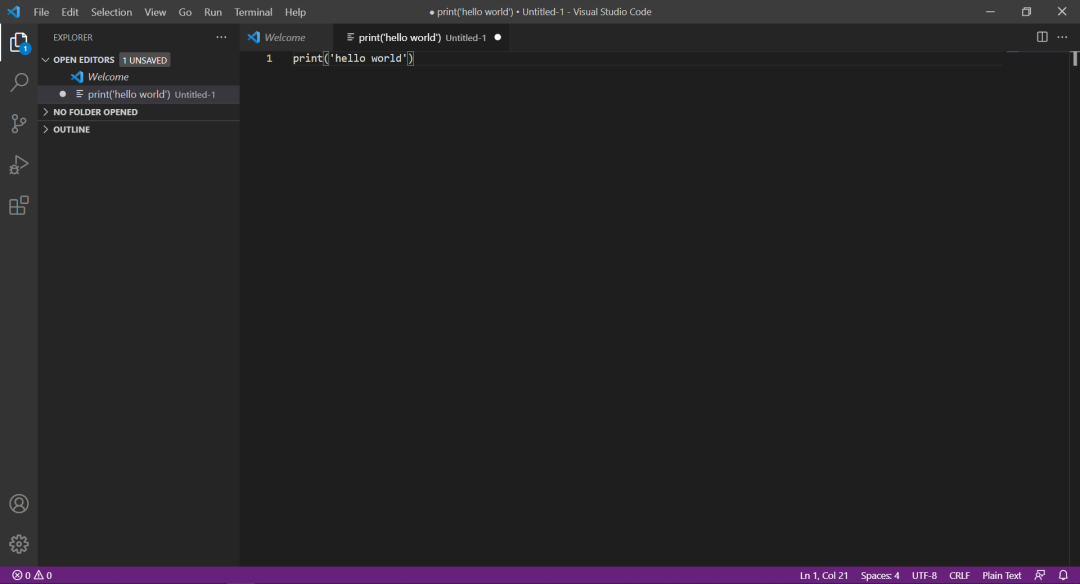Expand the No Folder Opened section

(45, 112)
